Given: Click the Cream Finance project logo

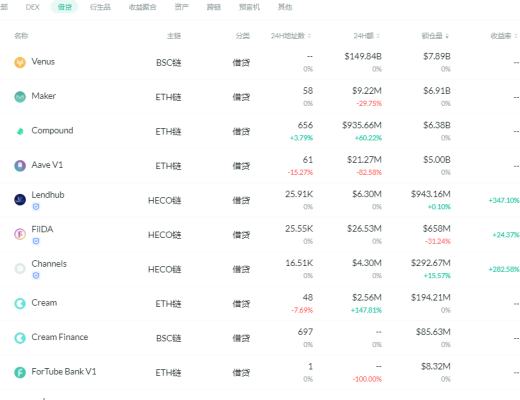Looking at the screenshot, I should click(20, 338).
